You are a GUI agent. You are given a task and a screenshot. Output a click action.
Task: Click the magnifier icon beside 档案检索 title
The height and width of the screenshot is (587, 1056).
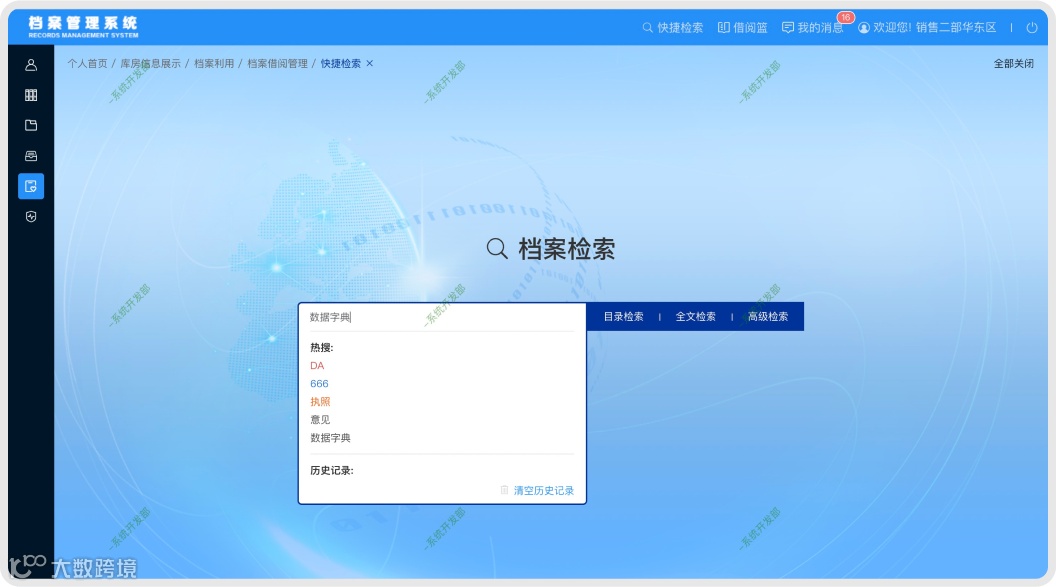(x=497, y=248)
